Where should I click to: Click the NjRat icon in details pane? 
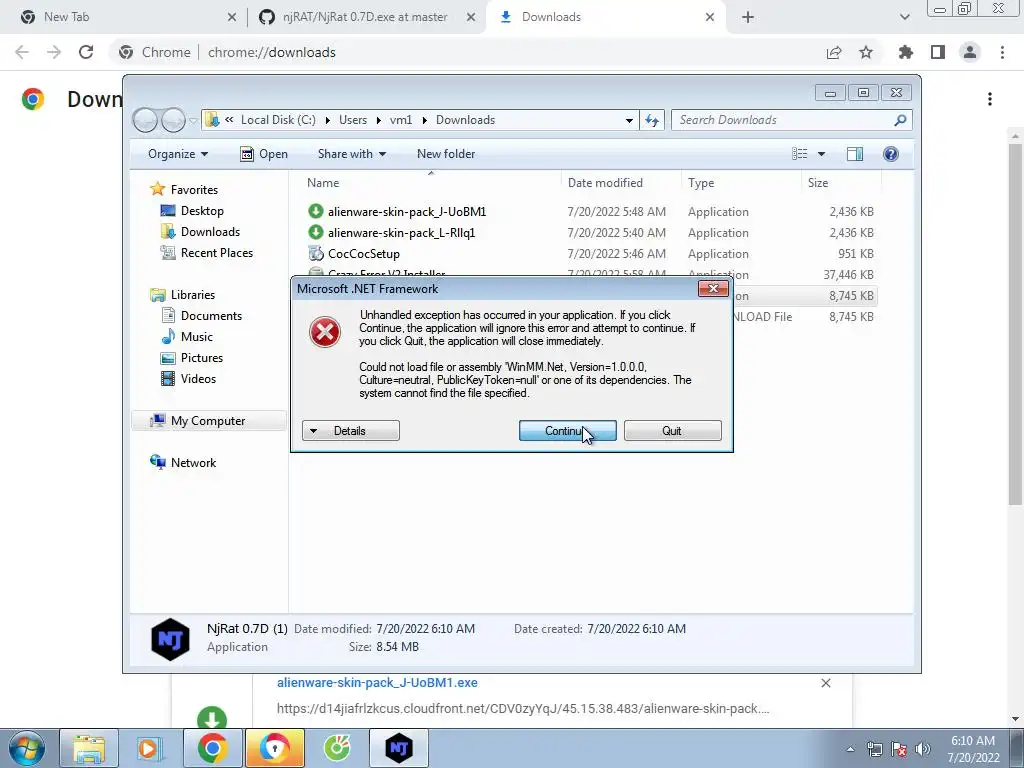tap(170, 639)
